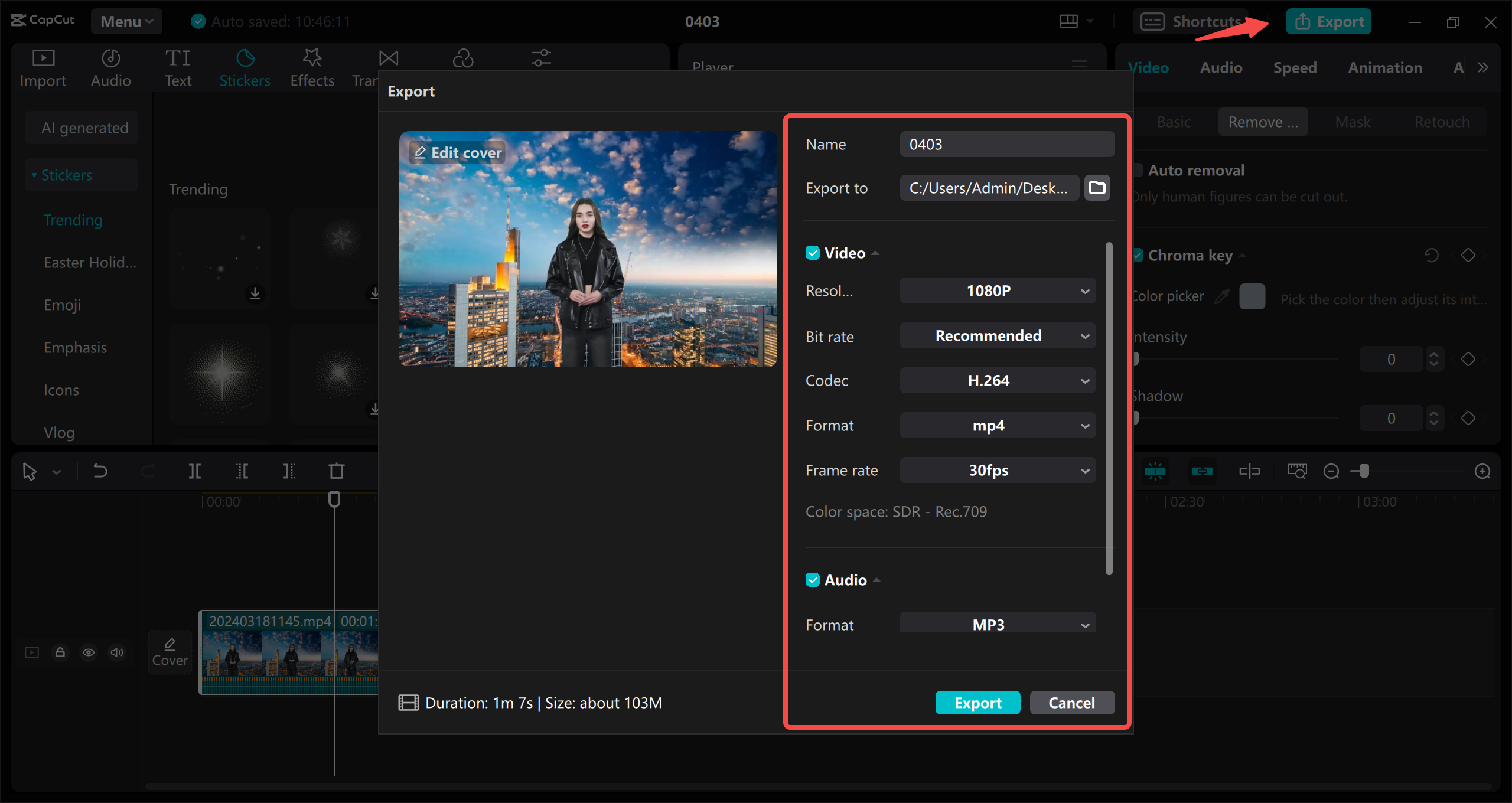Disable the Video export checkbox

click(x=813, y=252)
